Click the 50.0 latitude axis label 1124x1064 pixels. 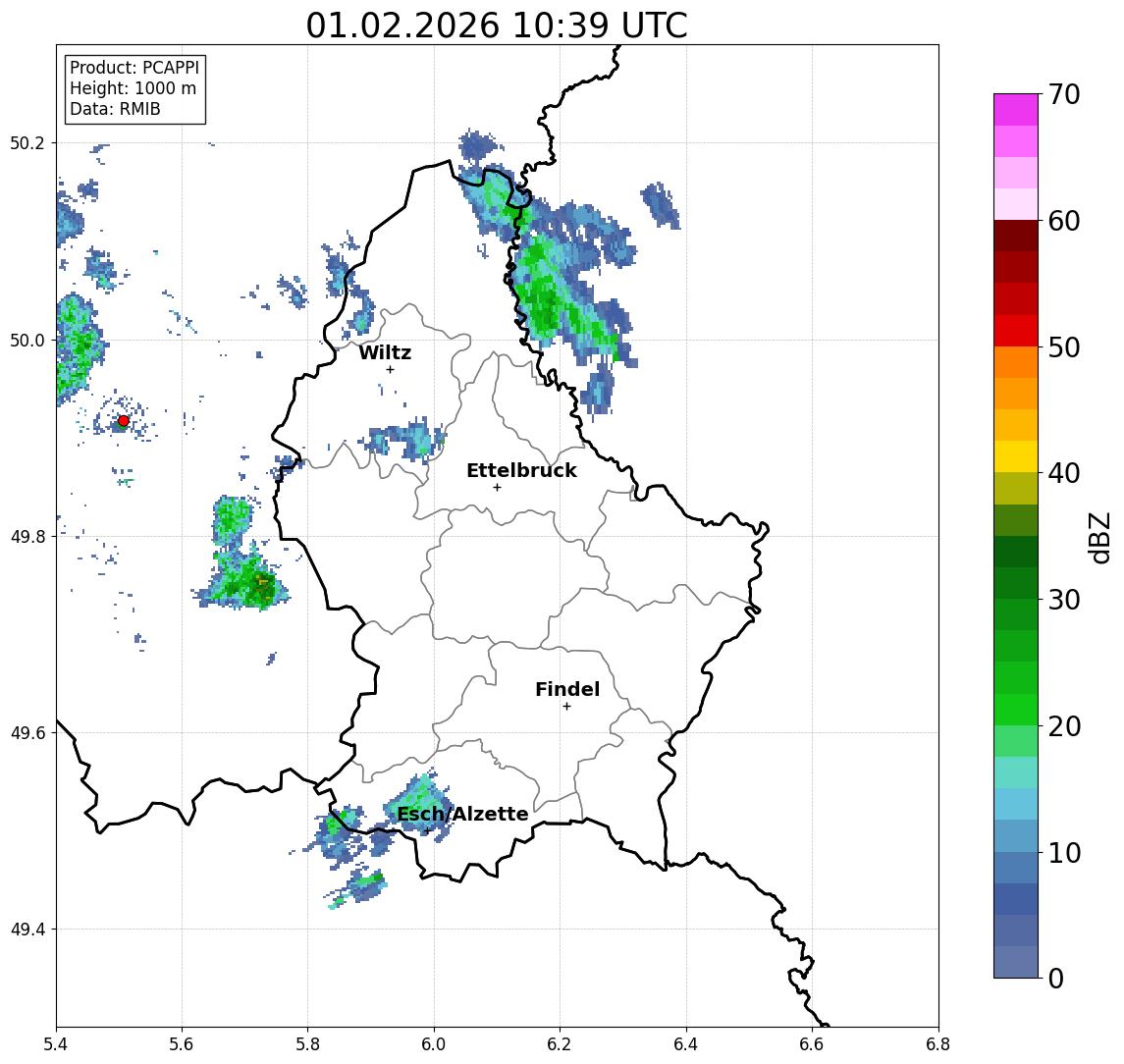coord(27,340)
